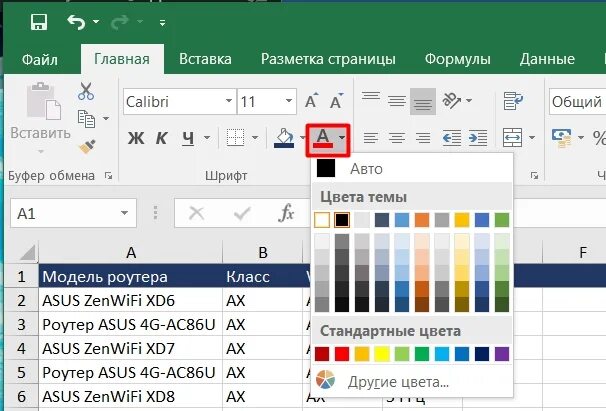Select column A header
This screenshot has width=606, height=411.
click(x=131, y=252)
